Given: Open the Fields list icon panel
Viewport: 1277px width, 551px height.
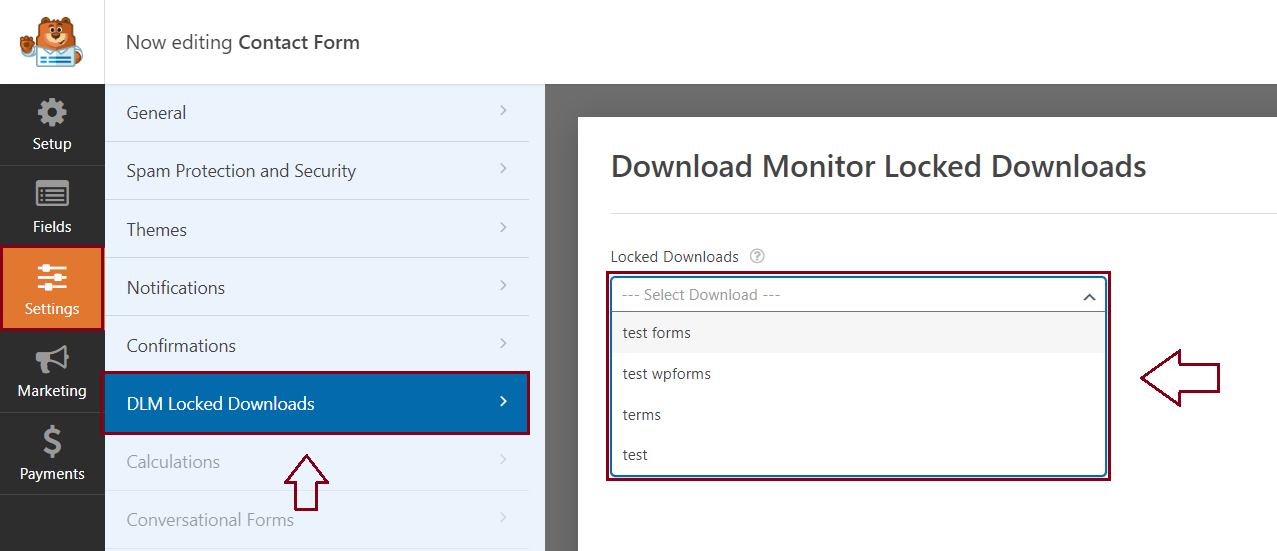Looking at the screenshot, I should click(52, 207).
